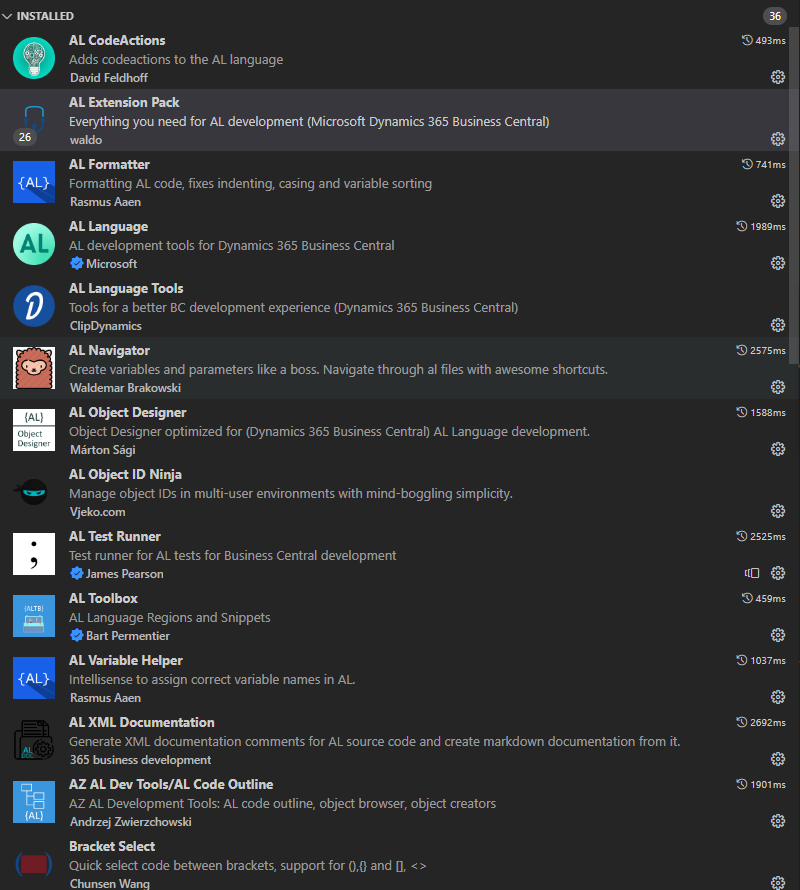The width and height of the screenshot is (800, 890).
Task: Open manage gear for Bracket Select
Action: [778, 883]
